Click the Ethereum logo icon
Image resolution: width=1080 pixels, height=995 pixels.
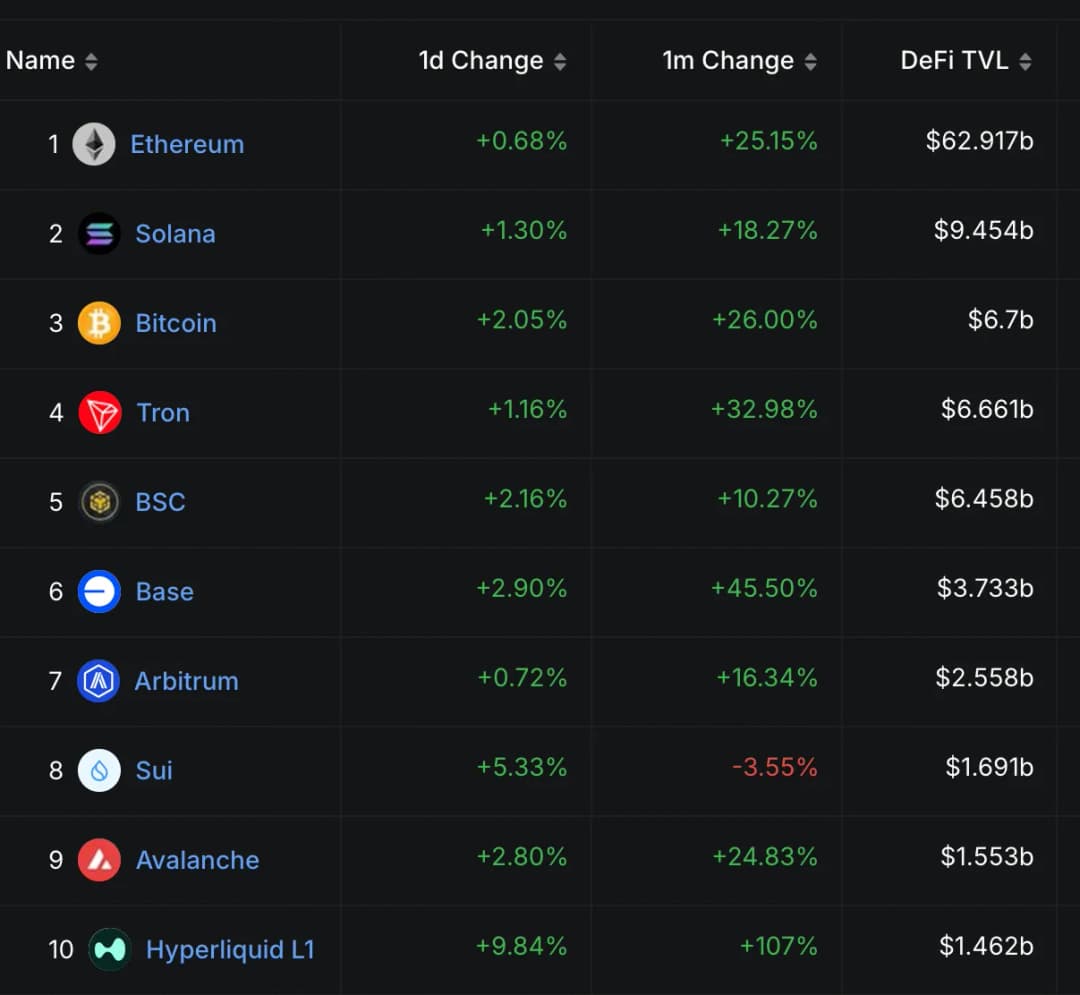(94, 144)
